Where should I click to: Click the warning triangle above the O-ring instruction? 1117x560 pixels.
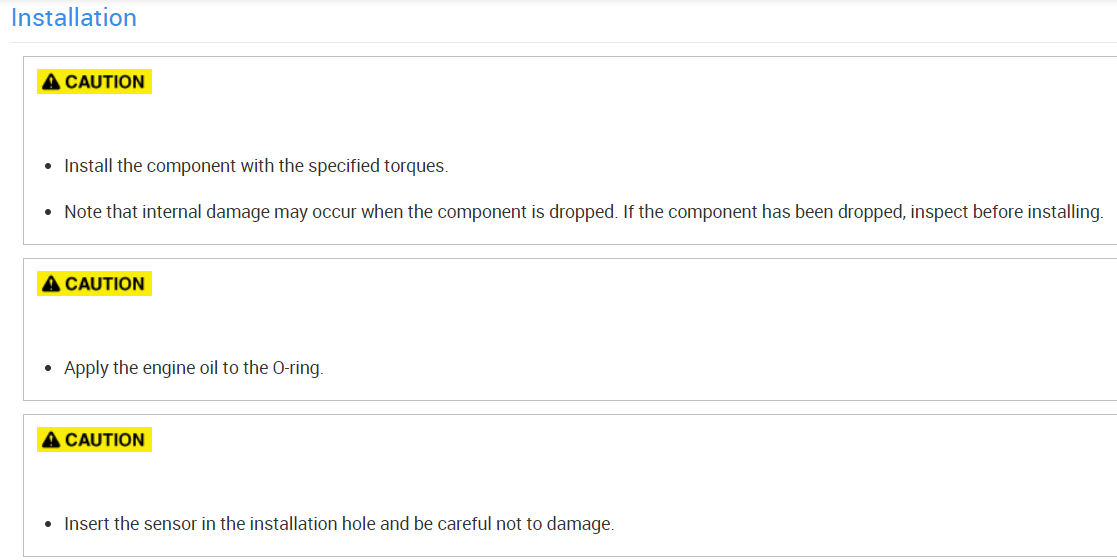pos(51,284)
